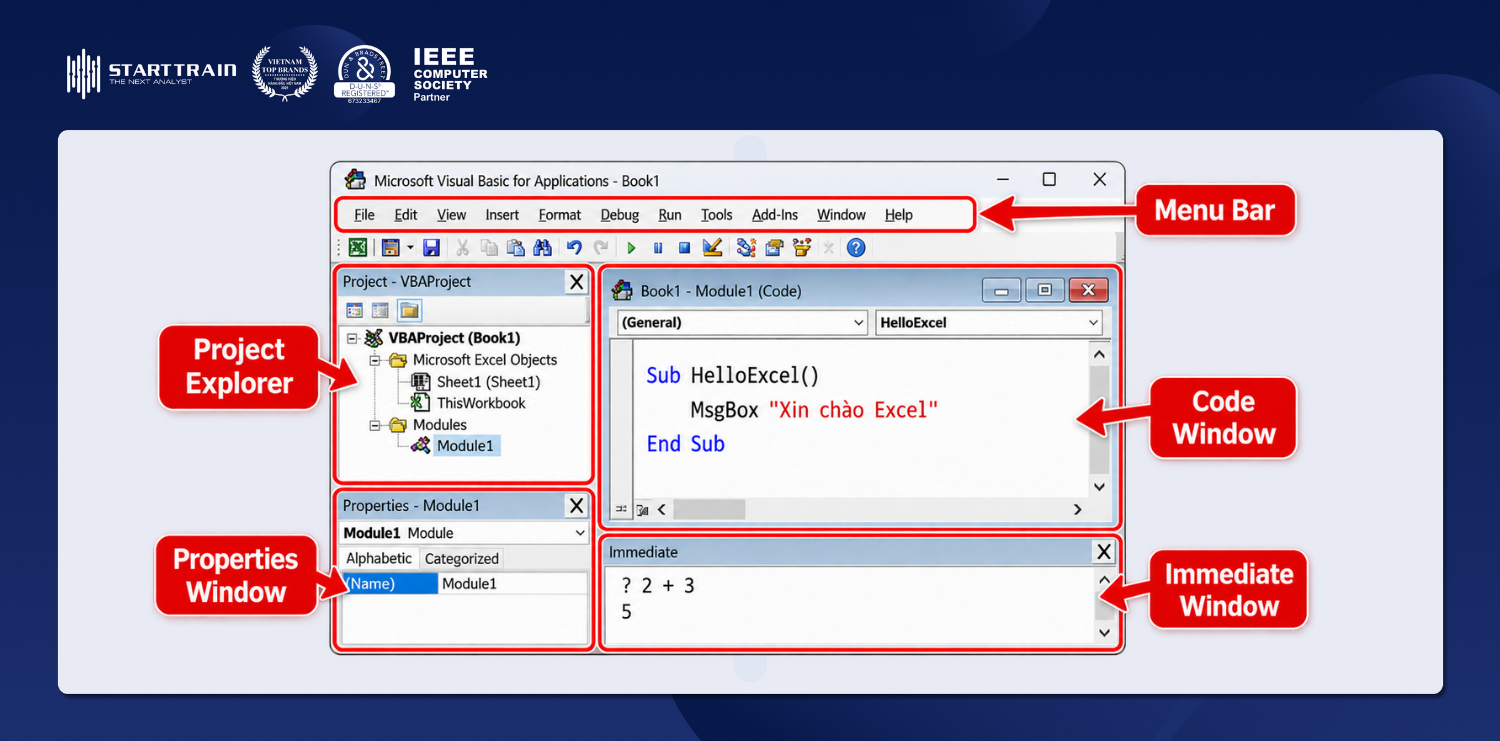Open the Tools menu

[717, 215]
